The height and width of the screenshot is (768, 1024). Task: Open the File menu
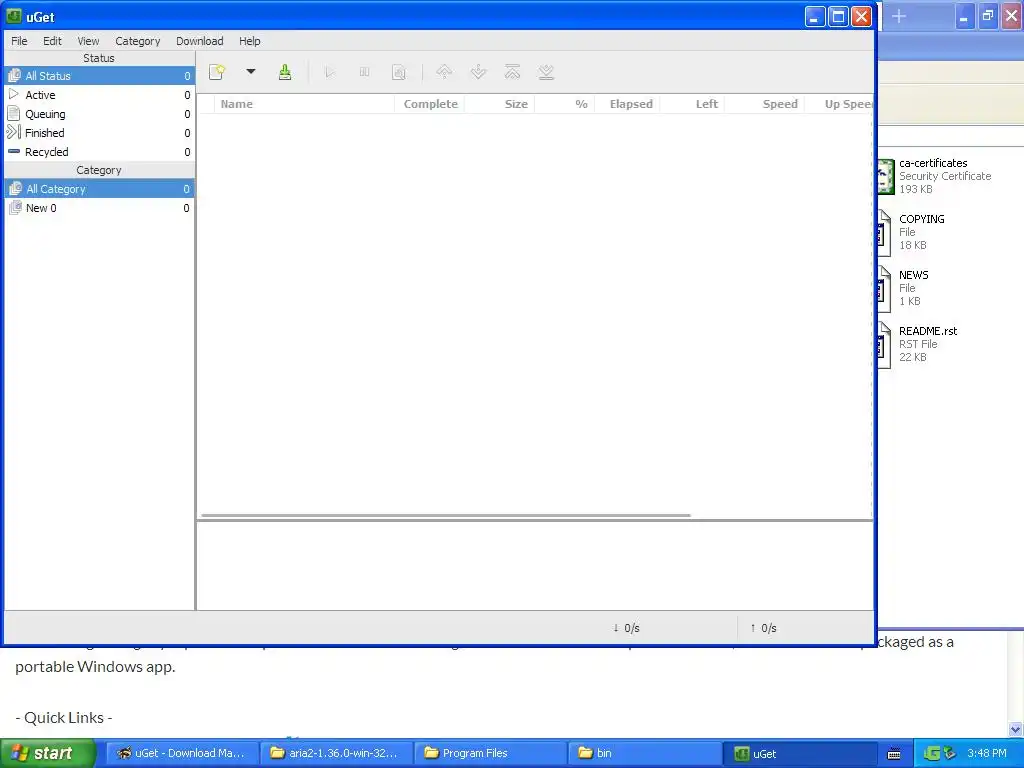pyautogui.click(x=19, y=40)
